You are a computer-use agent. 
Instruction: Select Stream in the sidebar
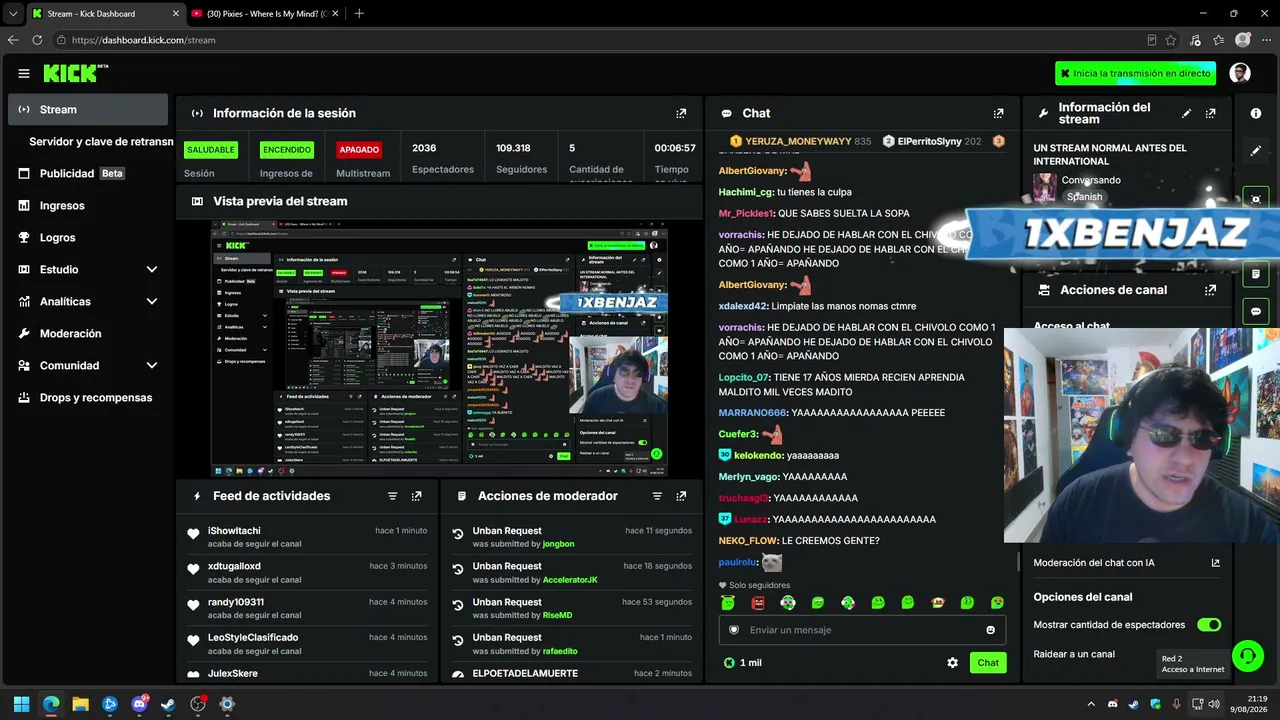[88, 110]
